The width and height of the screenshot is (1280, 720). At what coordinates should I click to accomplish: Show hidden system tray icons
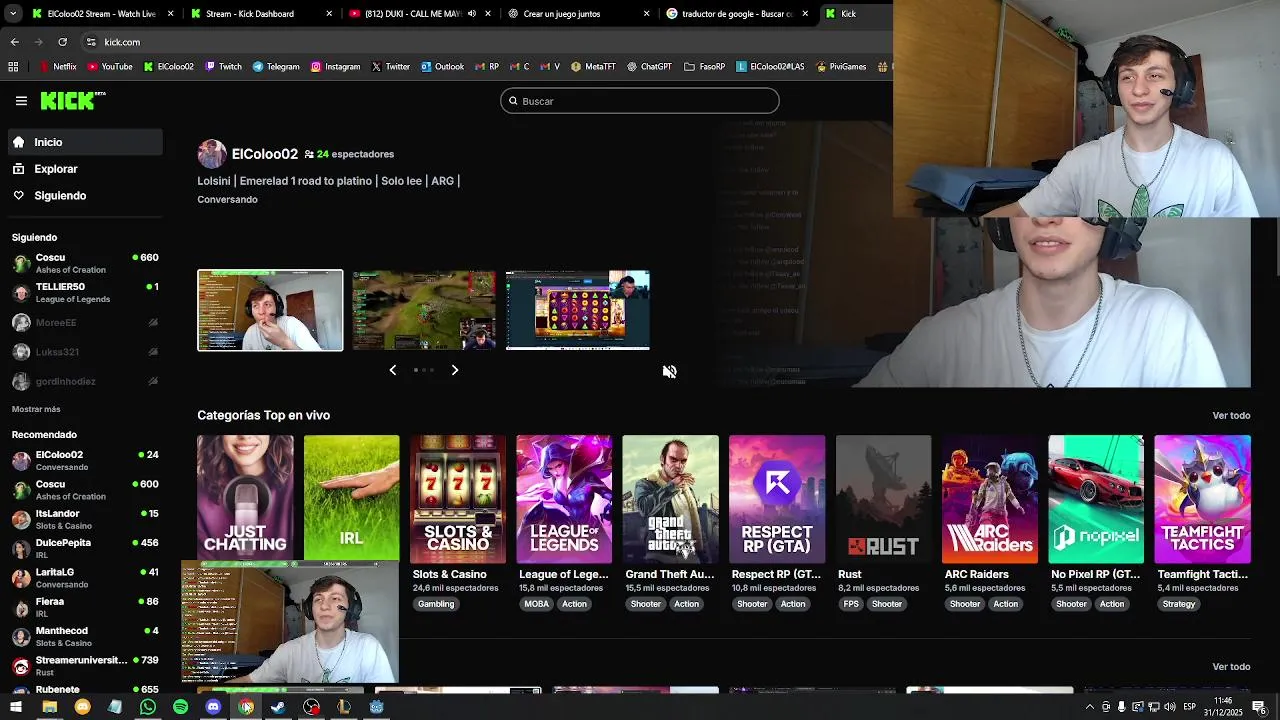pos(1089,707)
